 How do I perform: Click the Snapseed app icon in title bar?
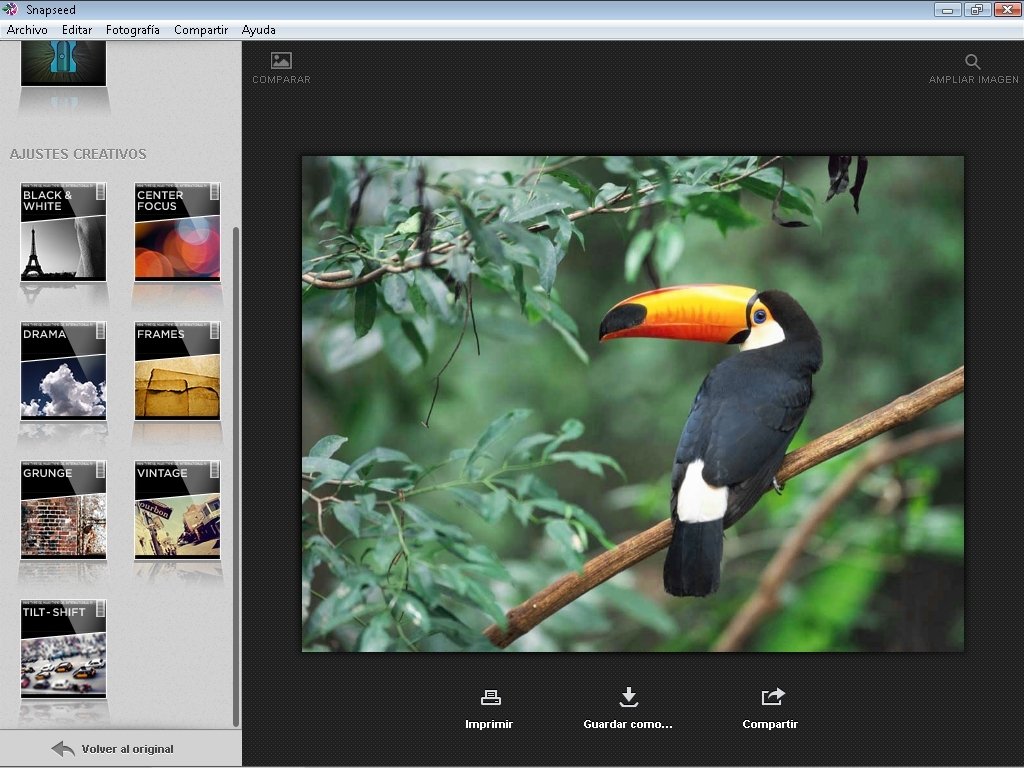coord(10,9)
